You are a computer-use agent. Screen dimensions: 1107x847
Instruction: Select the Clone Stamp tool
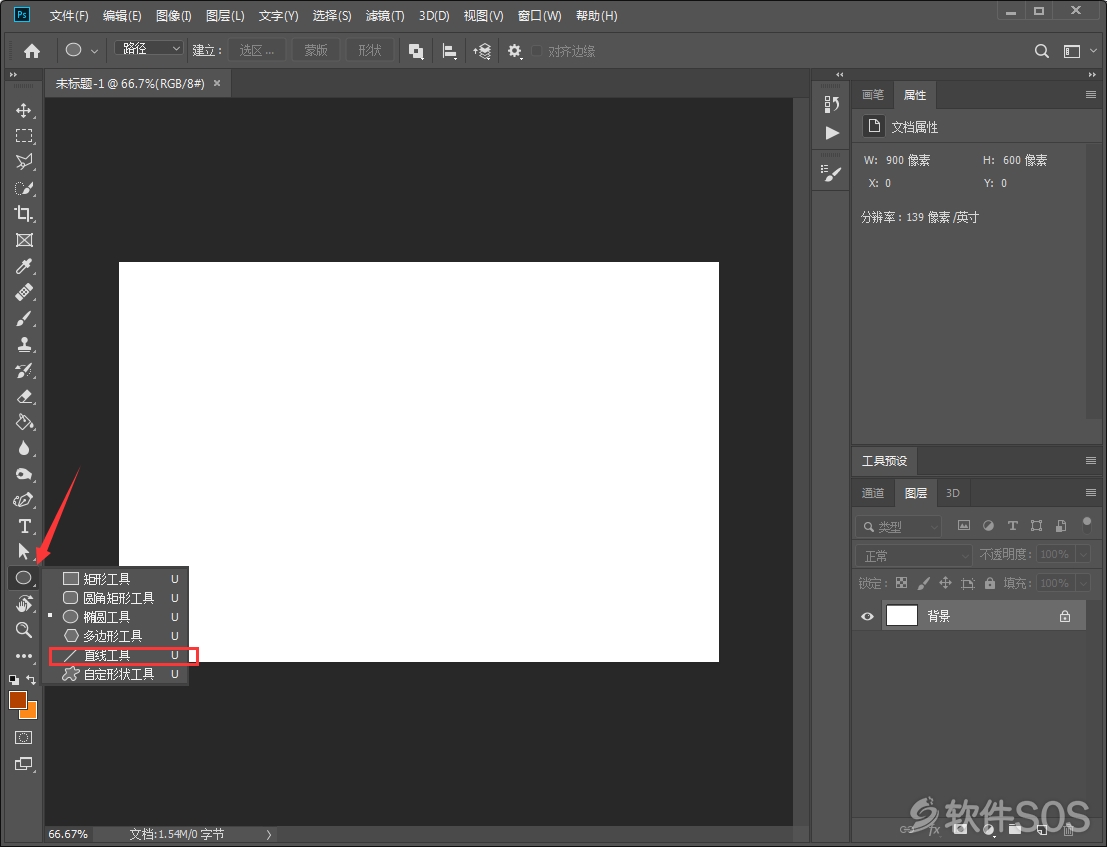click(x=24, y=344)
